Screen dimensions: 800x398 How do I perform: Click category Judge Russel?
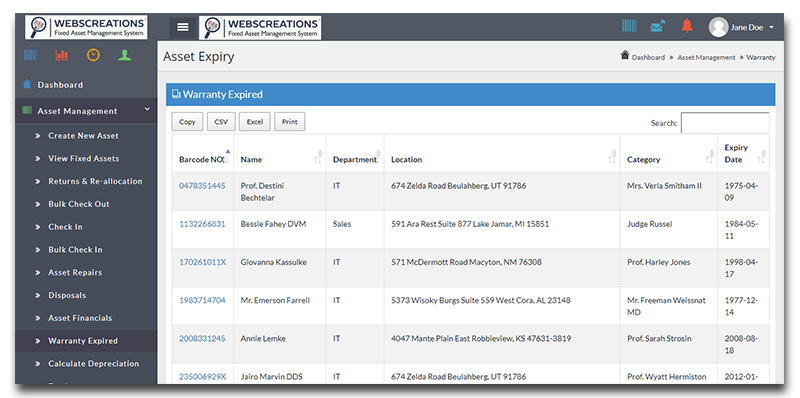click(x=649, y=224)
